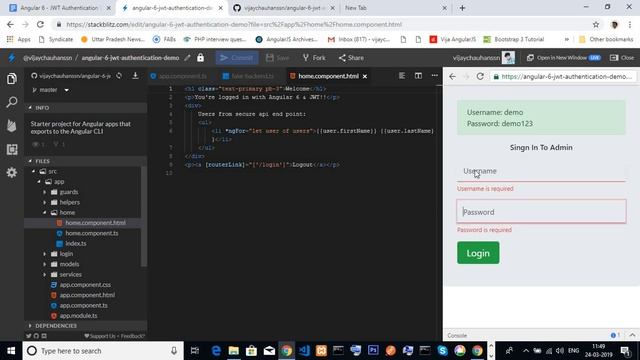Click the sync icon next to GitHub repo
Viewport: 640px width, 360px height.
(x=119, y=76)
